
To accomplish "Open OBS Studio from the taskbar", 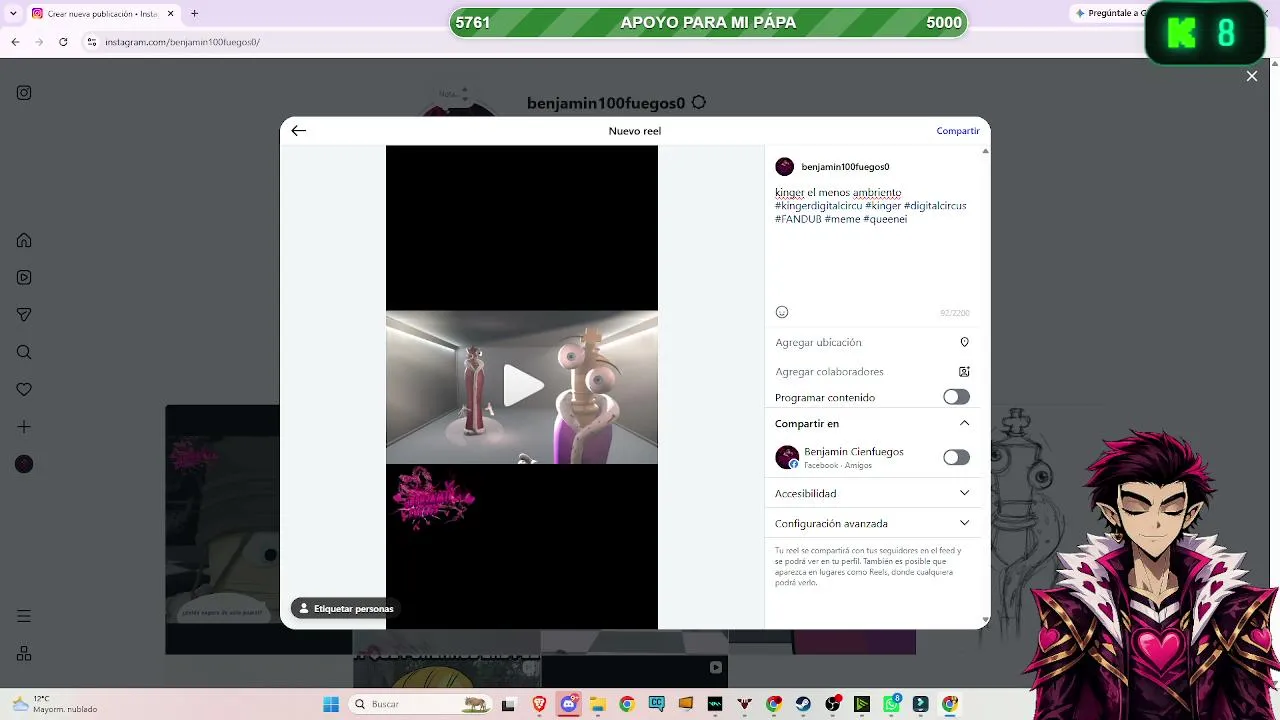I will 832,704.
